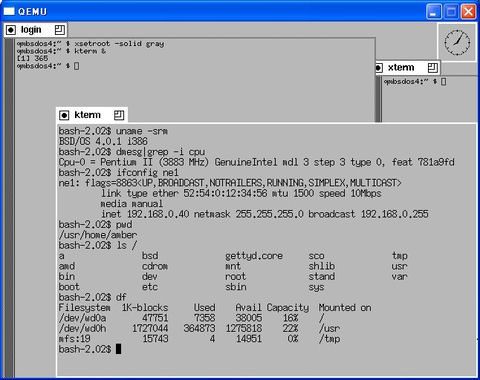The image size is (480, 380).
Task: Click the analog xclock
Action: coord(457,42)
